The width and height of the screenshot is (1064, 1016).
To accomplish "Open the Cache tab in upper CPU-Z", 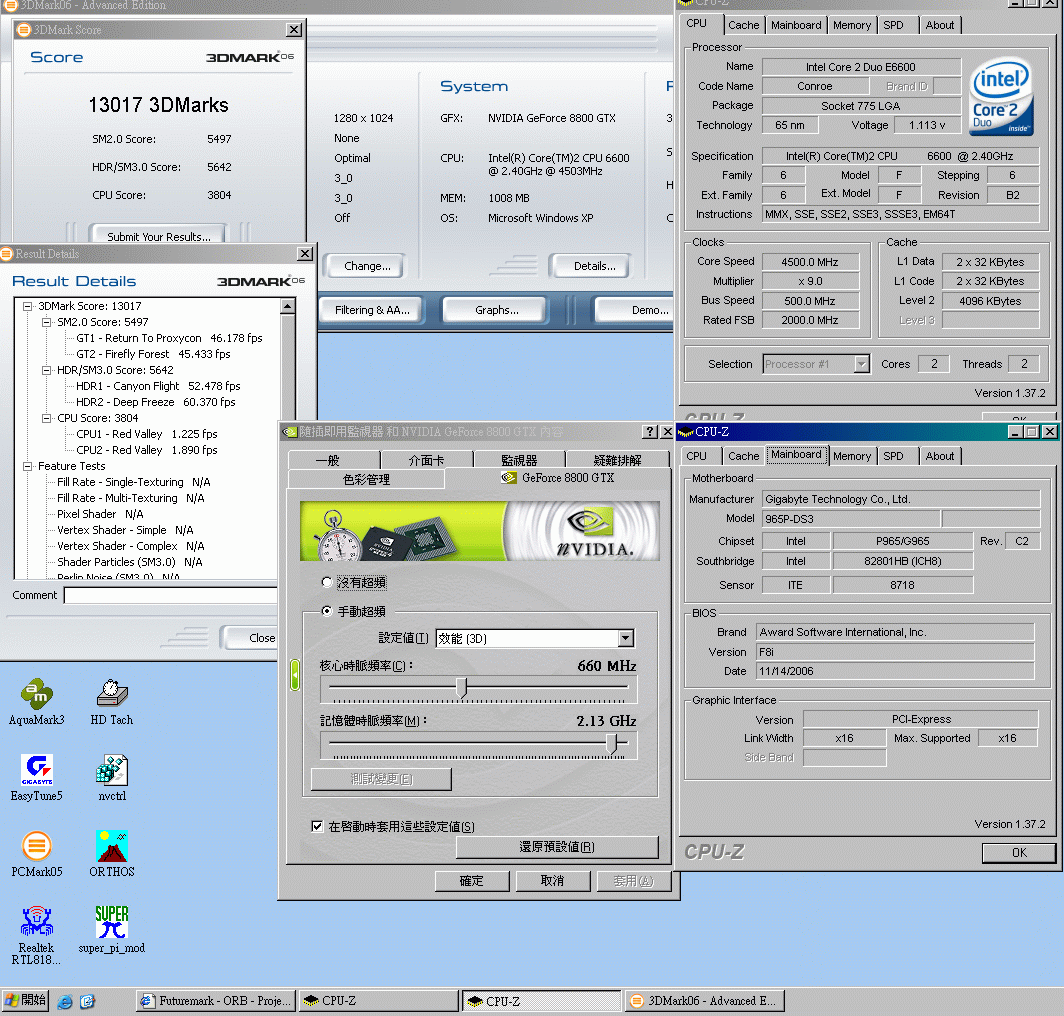I will coord(743,25).
